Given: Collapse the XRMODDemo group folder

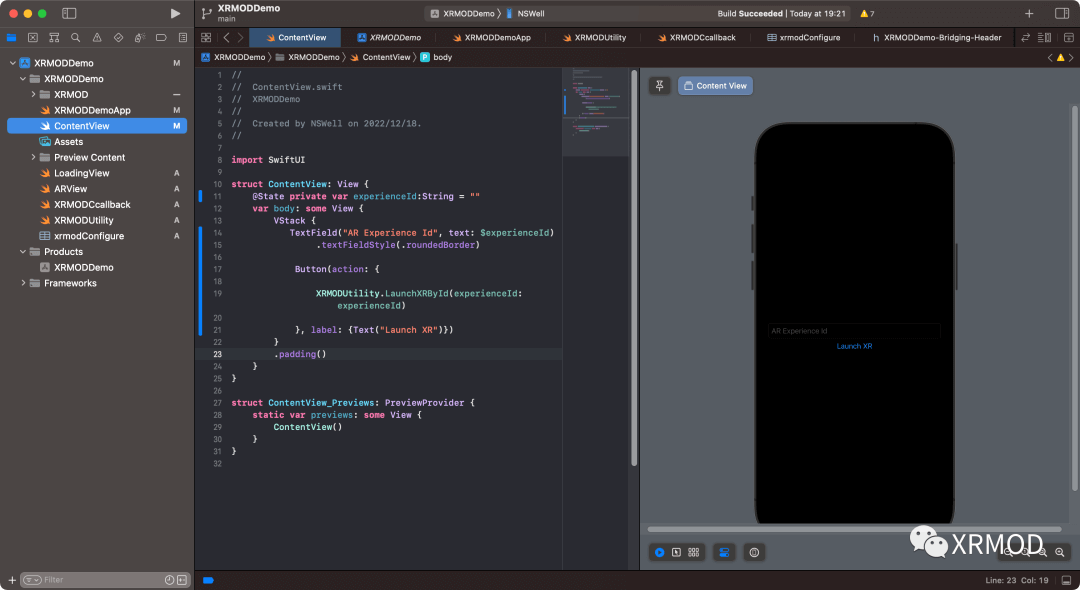Looking at the screenshot, I should pyautogui.click(x=23, y=78).
